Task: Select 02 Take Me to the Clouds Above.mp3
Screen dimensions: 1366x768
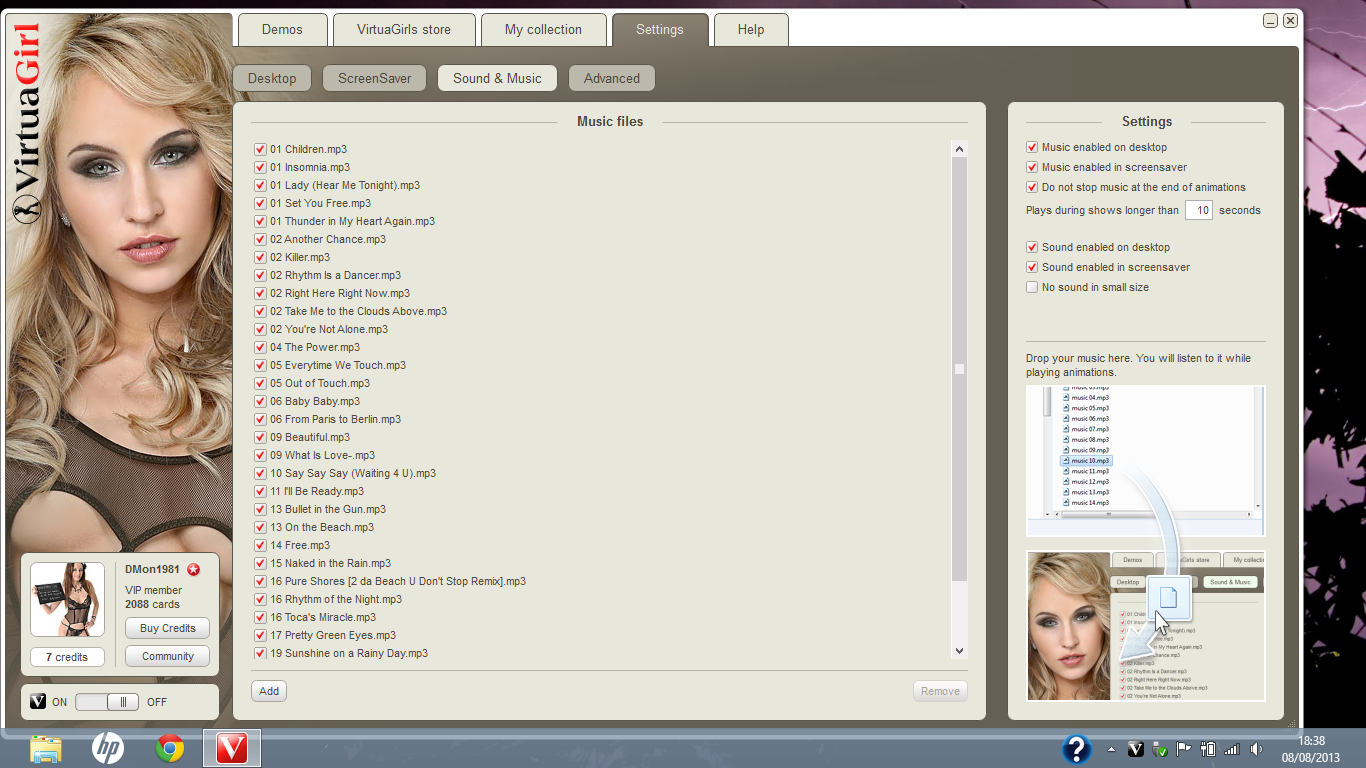Action: [x=358, y=311]
